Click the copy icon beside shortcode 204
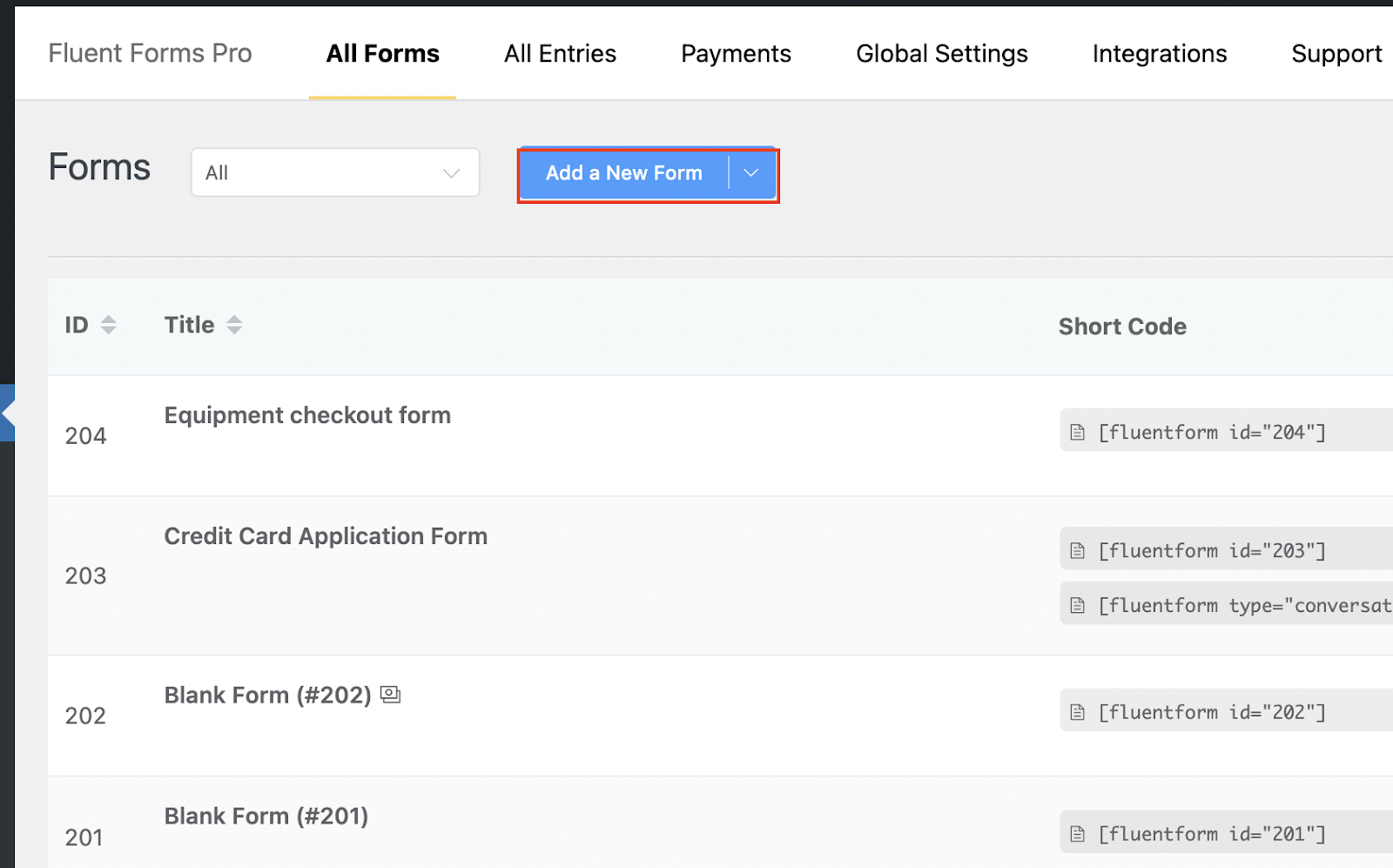 point(1078,432)
